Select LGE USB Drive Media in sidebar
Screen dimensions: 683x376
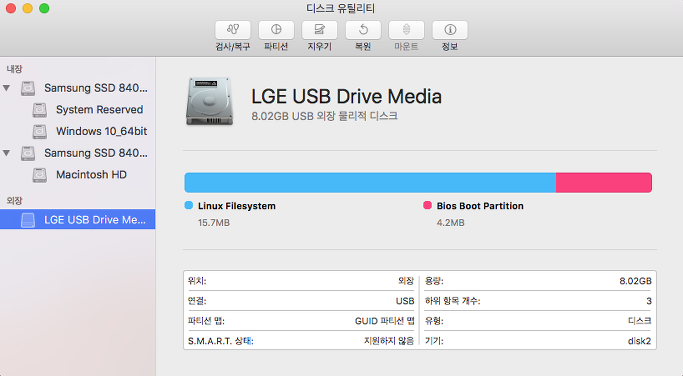coord(78,219)
